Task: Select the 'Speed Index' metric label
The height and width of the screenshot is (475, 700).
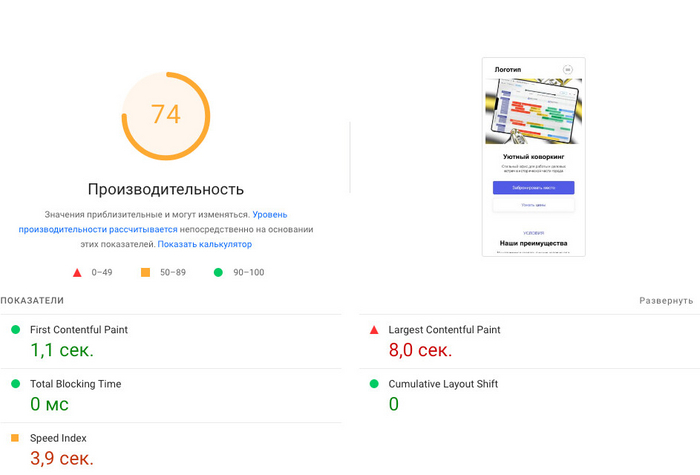Action: pyautogui.click(x=58, y=438)
